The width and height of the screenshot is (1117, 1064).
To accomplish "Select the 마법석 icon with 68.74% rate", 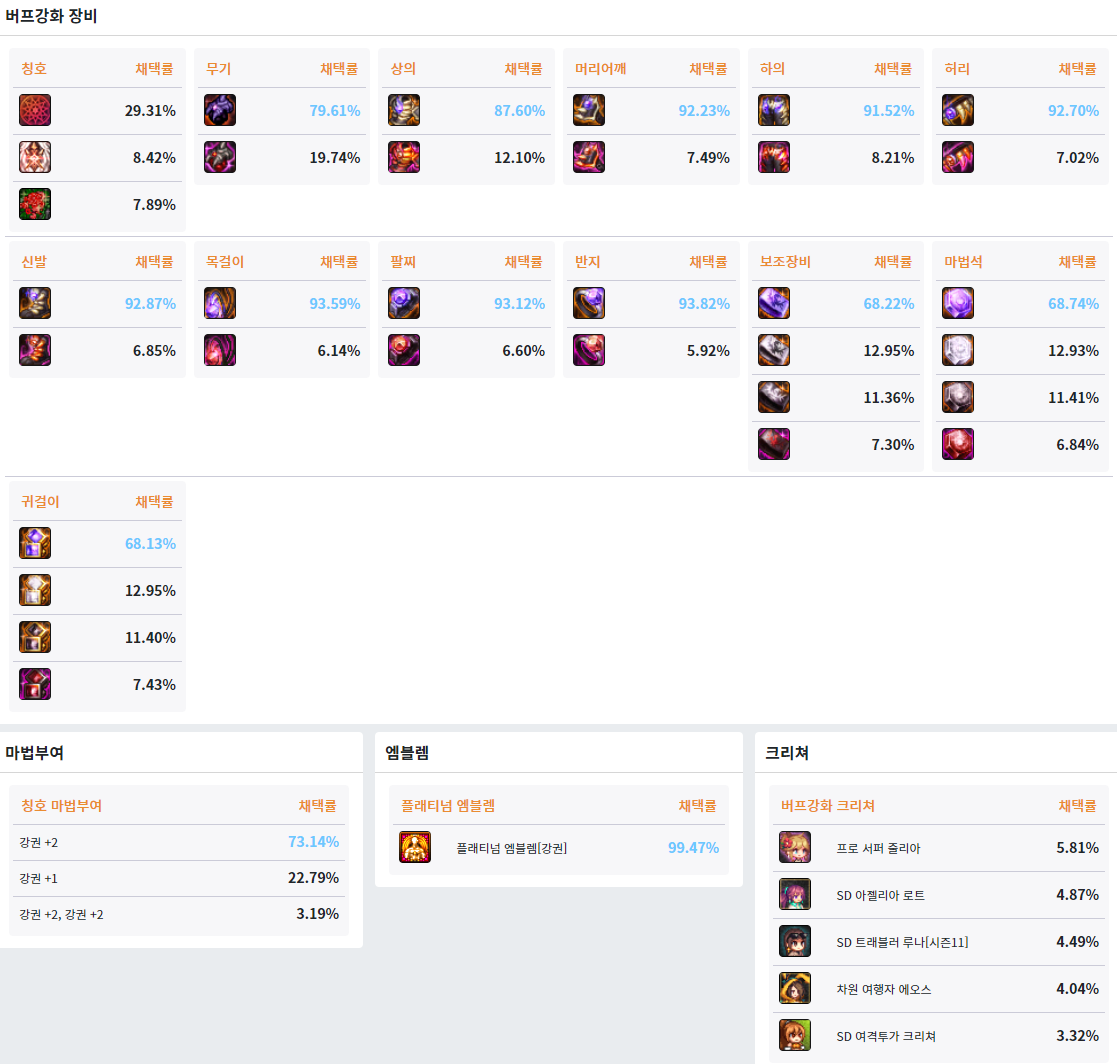I will [x=958, y=303].
